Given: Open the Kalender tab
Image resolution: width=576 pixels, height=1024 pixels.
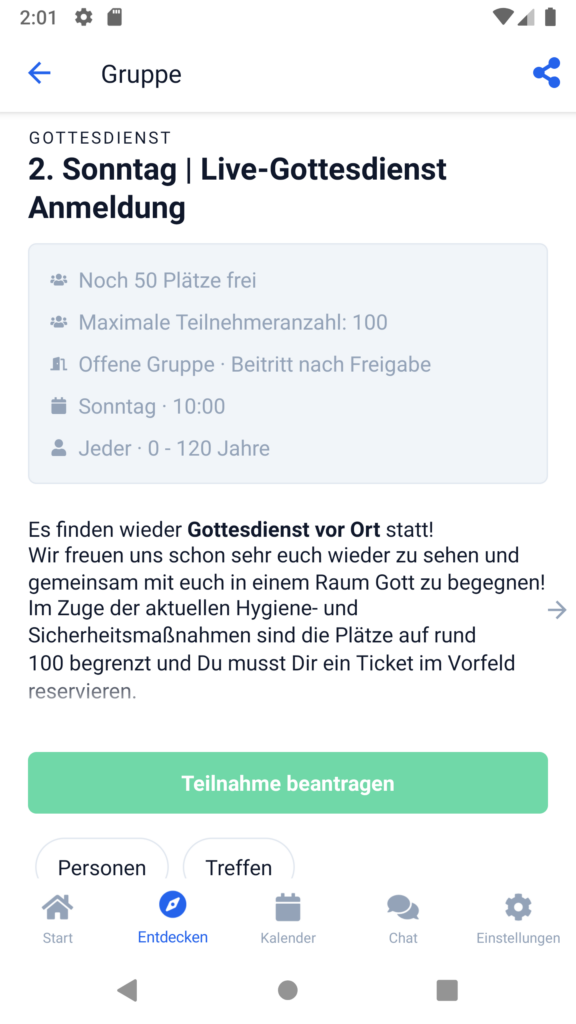Looking at the screenshot, I should click(287, 920).
